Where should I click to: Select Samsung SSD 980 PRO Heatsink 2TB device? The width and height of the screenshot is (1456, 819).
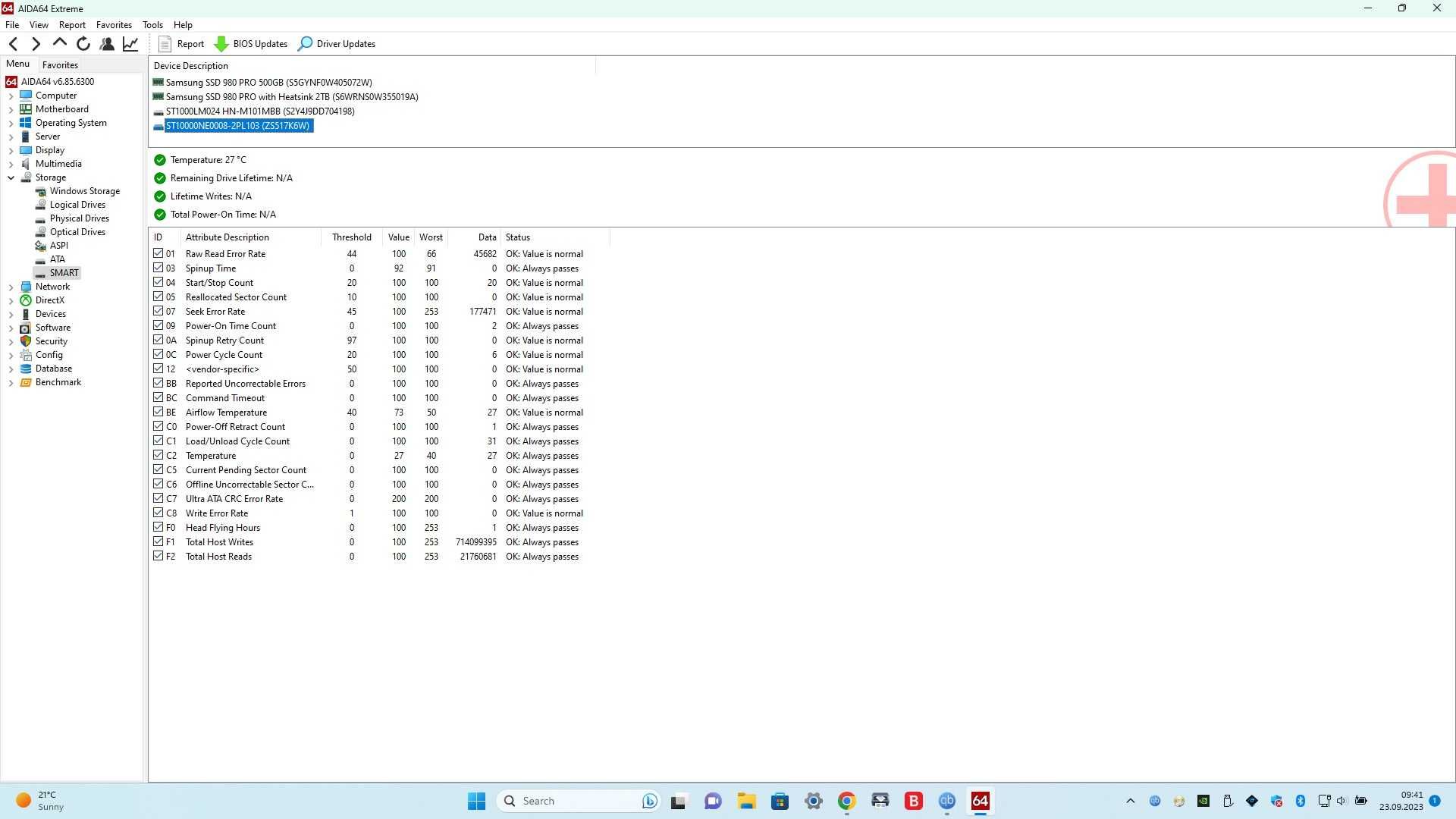(292, 96)
